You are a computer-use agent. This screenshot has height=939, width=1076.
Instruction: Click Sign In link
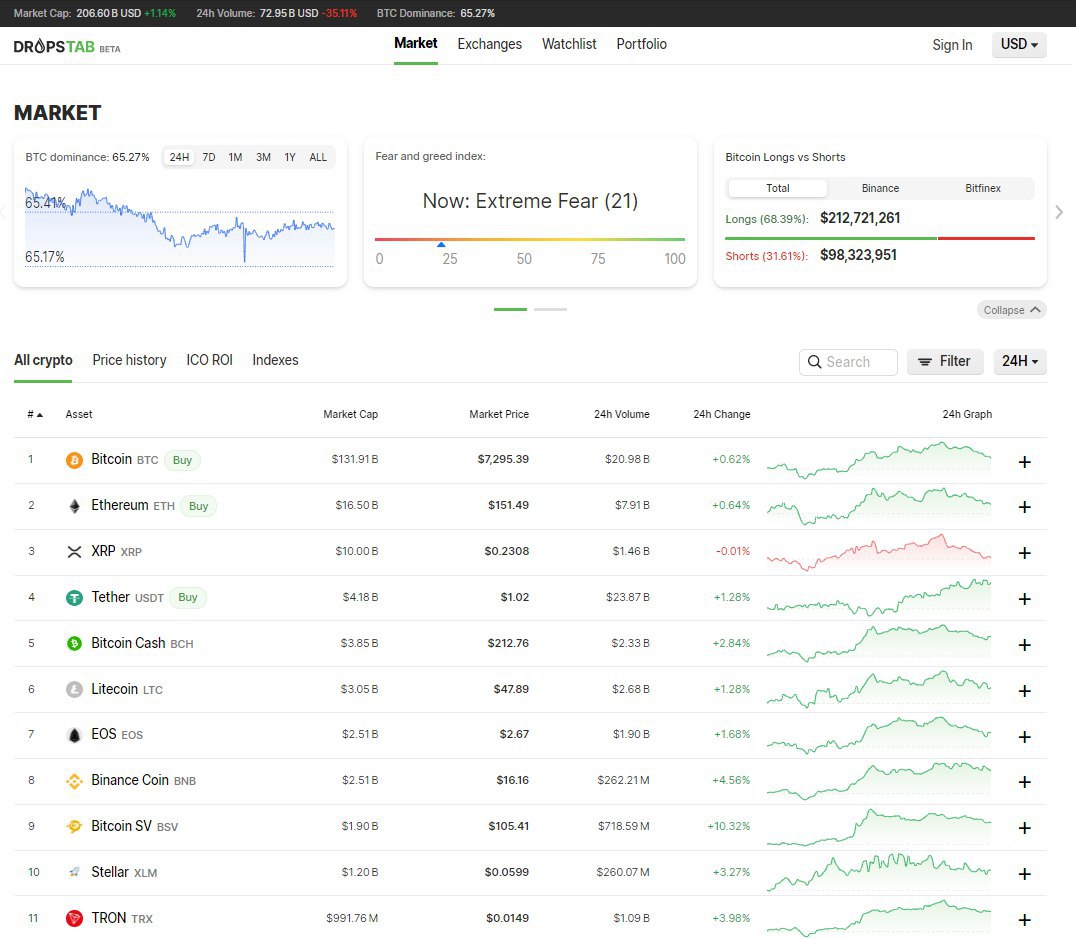tap(952, 45)
